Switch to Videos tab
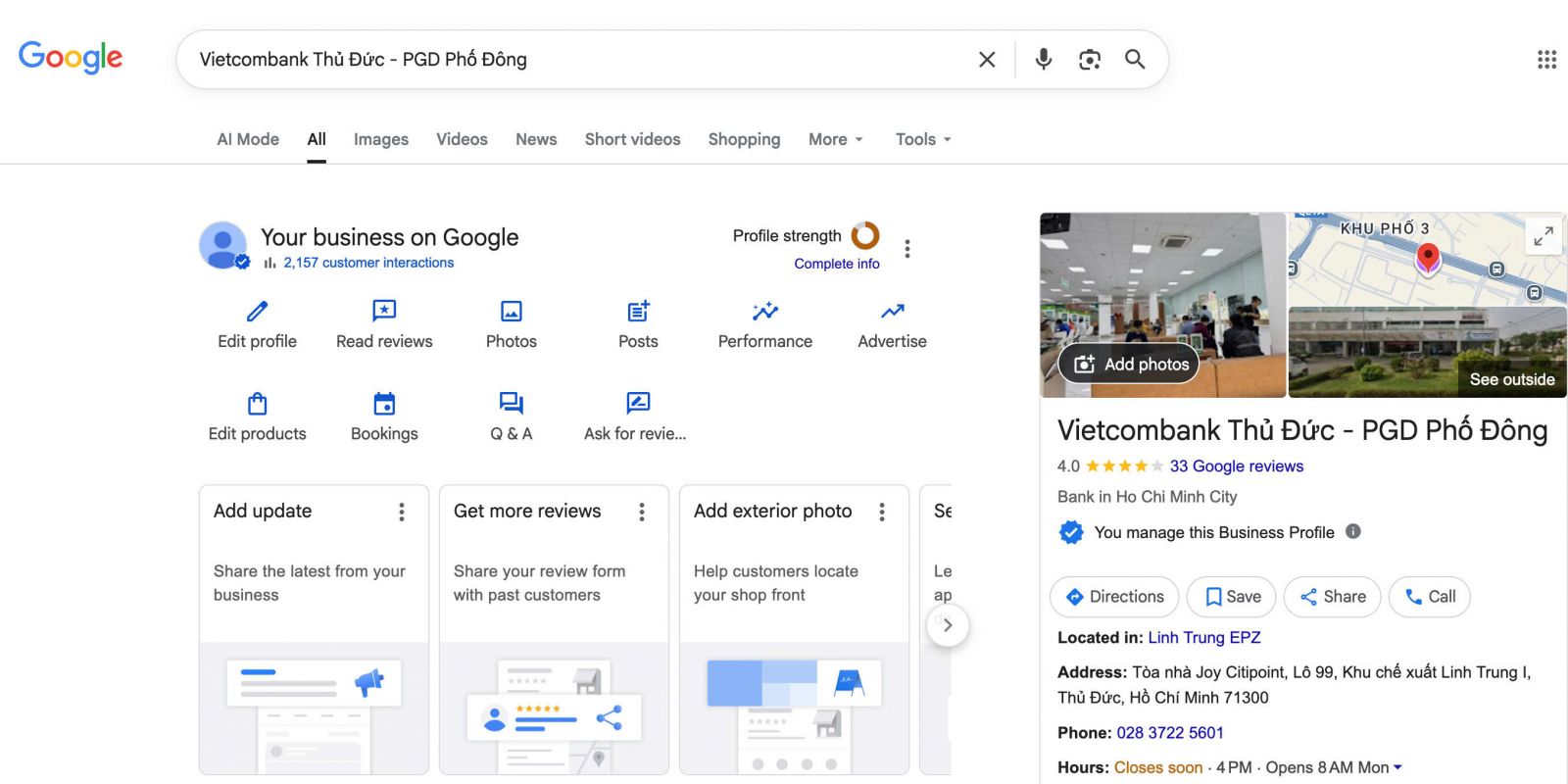Viewport: 1568px width, 784px height. click(x=462, y=139)
